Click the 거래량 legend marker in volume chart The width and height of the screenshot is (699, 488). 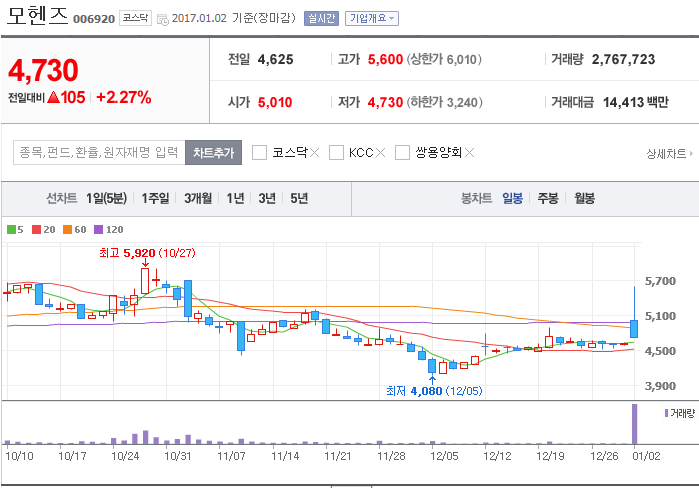click(666, 414)
